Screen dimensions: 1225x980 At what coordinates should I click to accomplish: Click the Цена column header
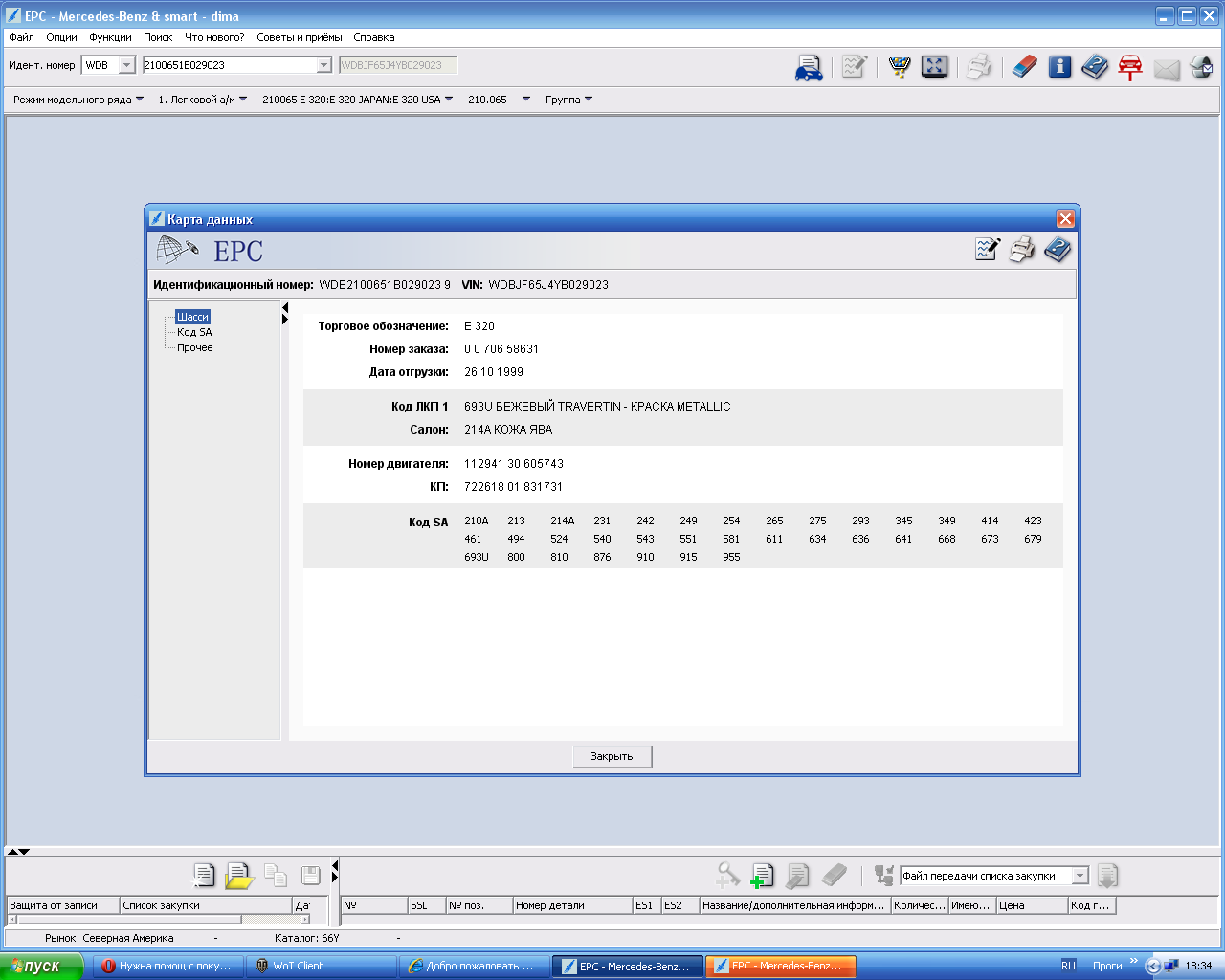[x=1031, y=905]
